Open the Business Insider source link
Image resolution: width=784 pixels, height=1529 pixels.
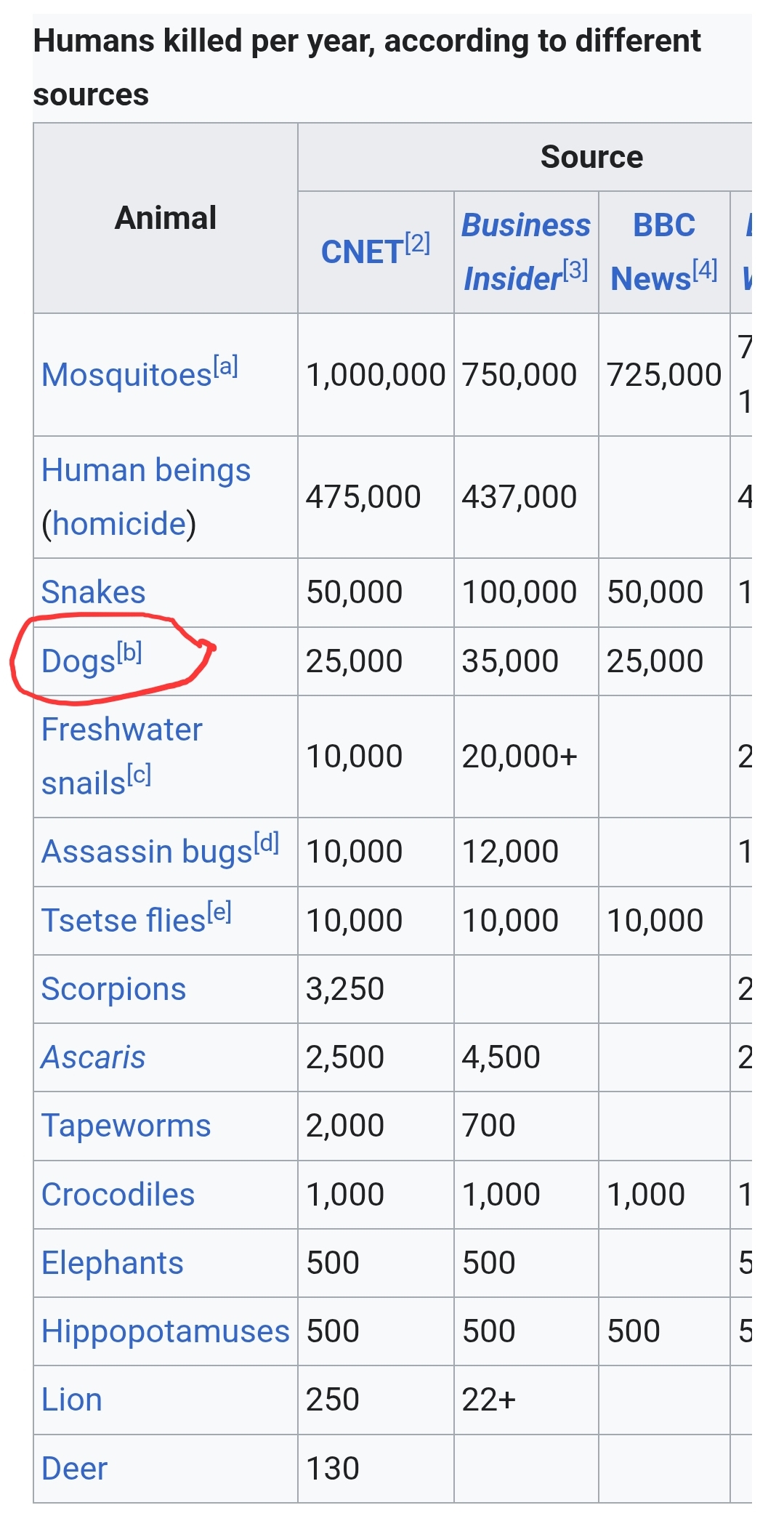[x=525, y=251]
